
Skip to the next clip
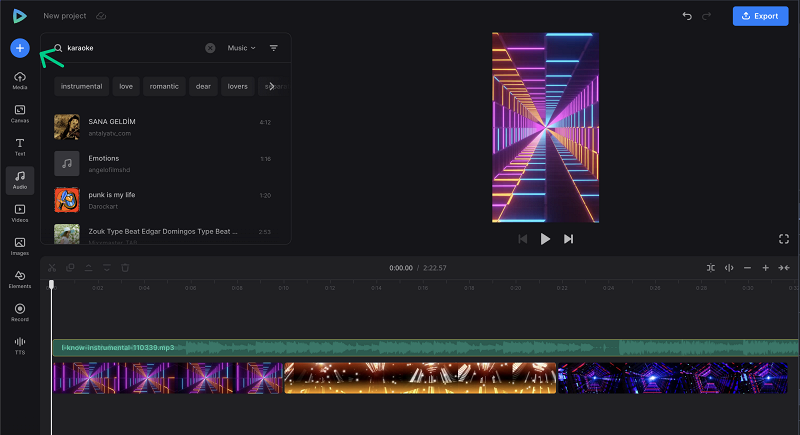tap(568, 239)
